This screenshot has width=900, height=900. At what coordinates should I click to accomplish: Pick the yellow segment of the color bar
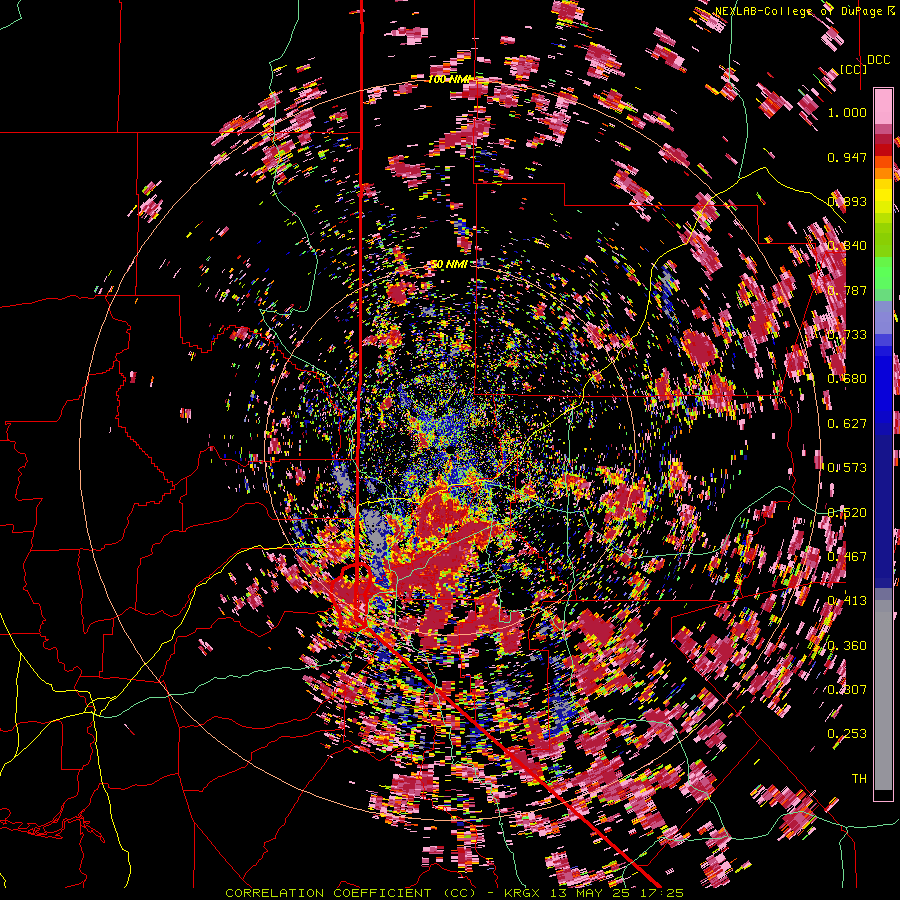point(883,197)
